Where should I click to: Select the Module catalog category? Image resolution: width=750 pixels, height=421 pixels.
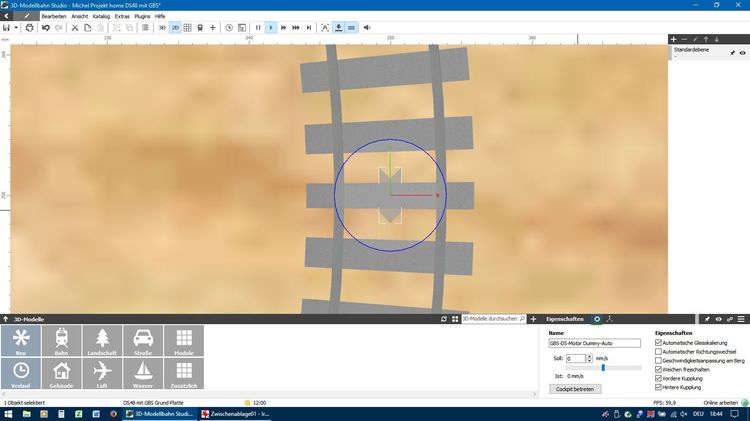tap(184, 341)
